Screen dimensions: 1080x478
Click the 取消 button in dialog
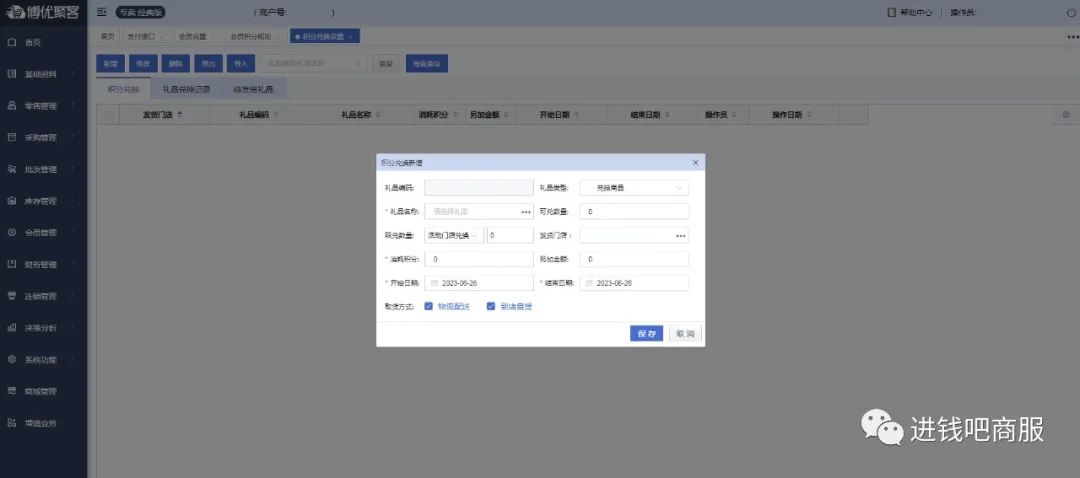click(x=685, y=333)
